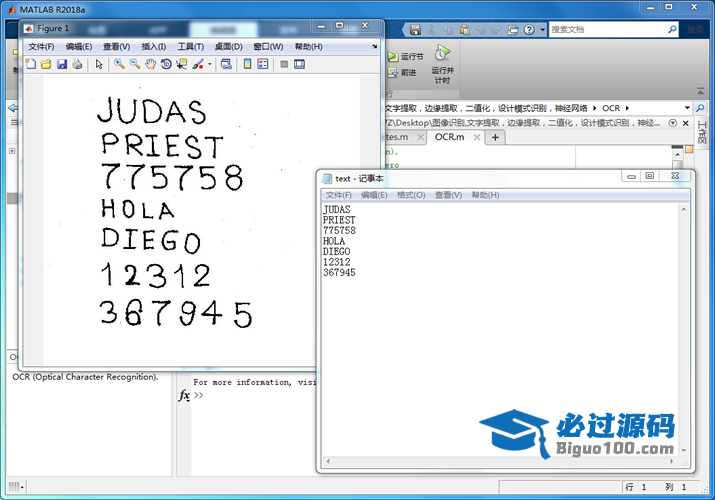Click the folder search magnifier icon
The image size is (715, 500).
(x=699, y=108)
